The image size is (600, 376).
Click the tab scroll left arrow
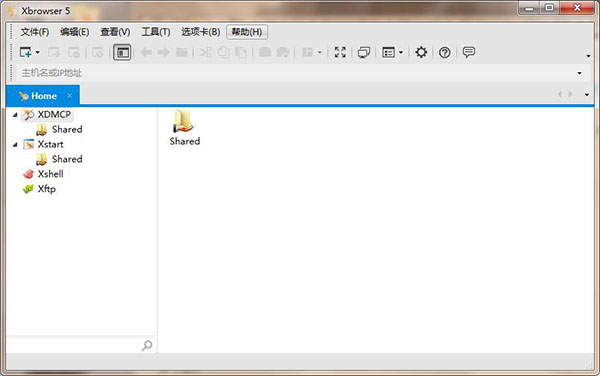pos(560,94)
